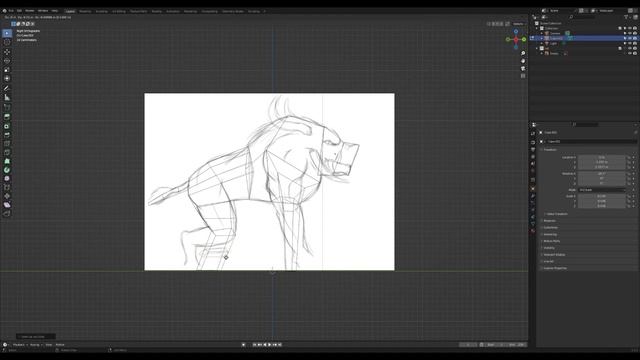Expand the Custom Properties panel
640x360 pixels.
(555, 268)
